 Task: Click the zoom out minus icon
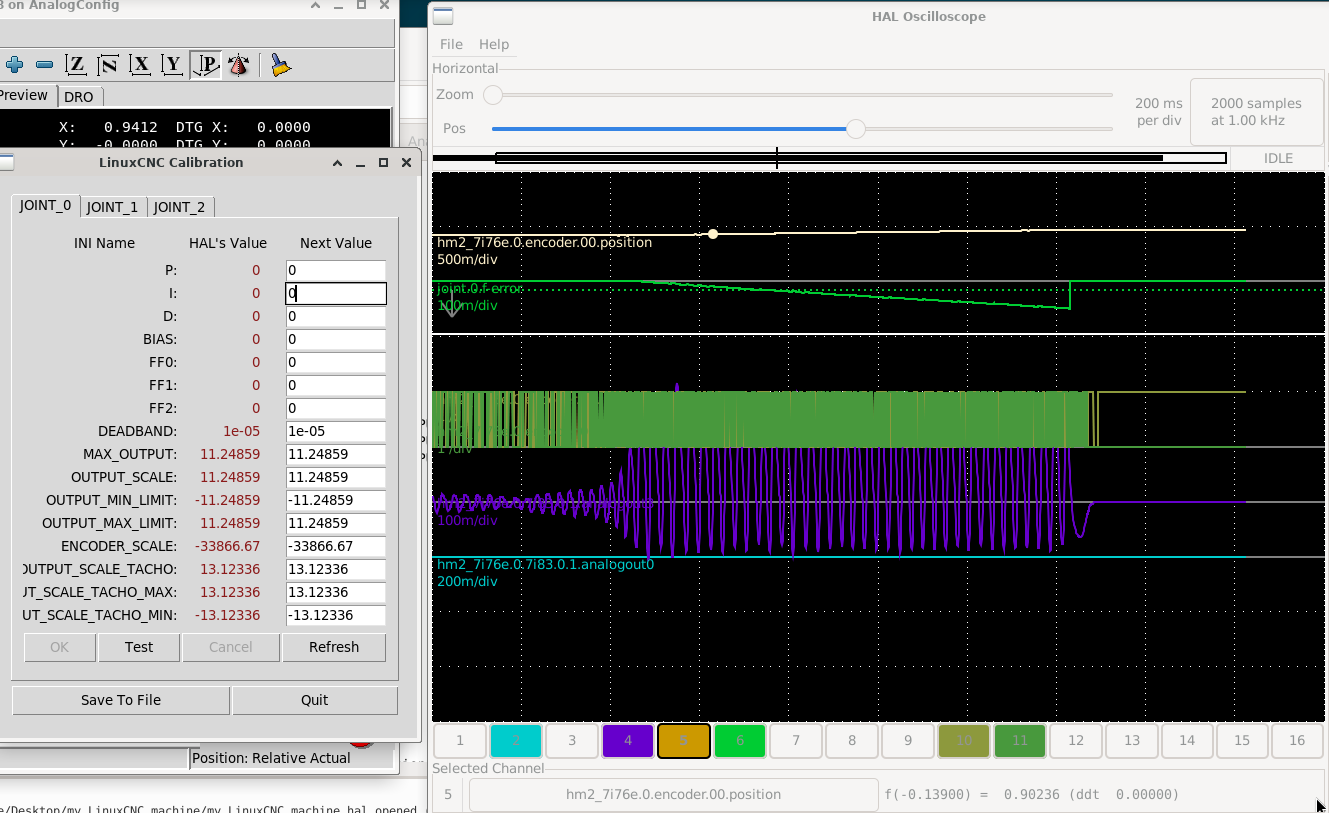click(x=44, y=65)
